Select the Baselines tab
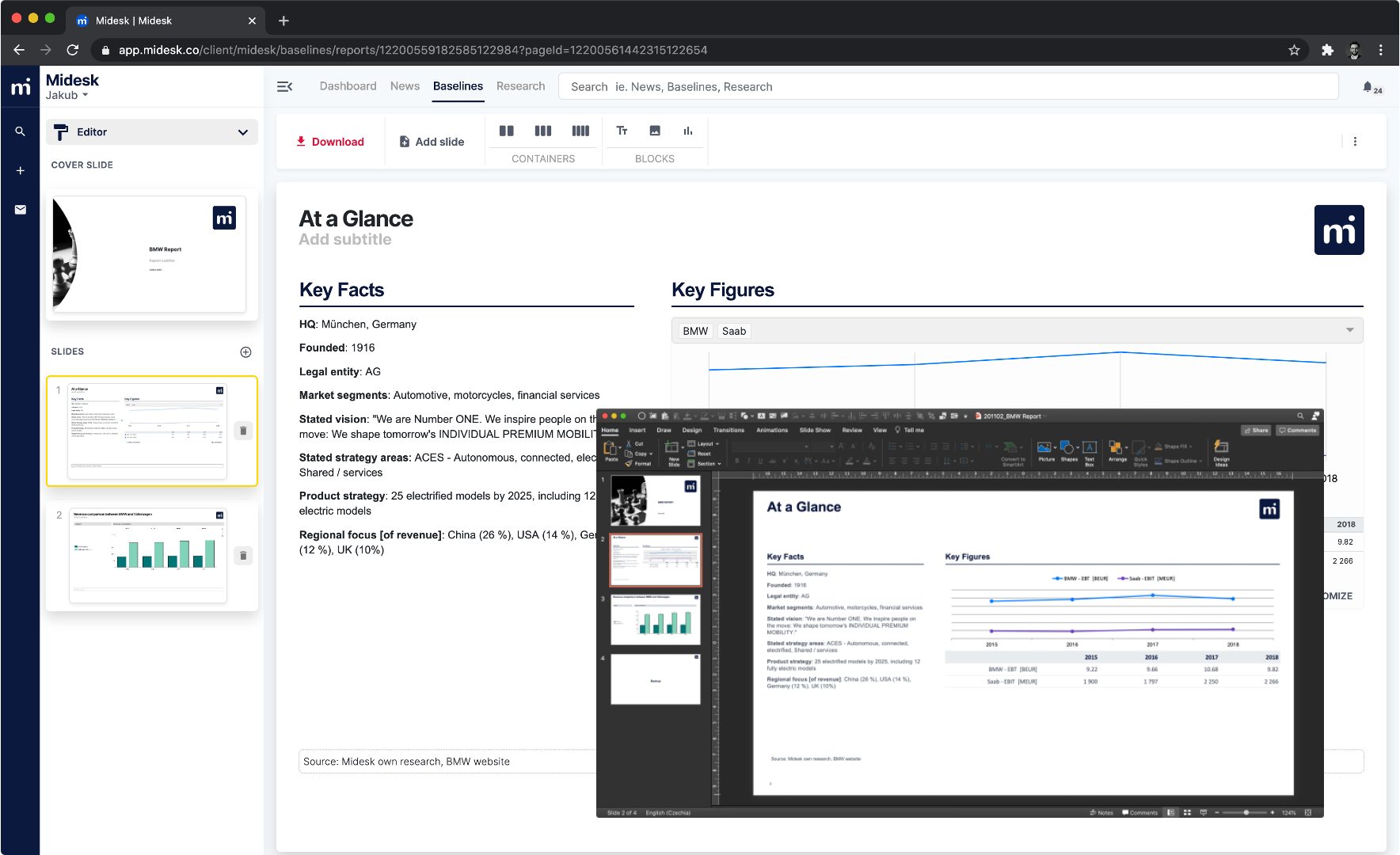The width and height of the screenshot is (1400, 855). point(458,86)
